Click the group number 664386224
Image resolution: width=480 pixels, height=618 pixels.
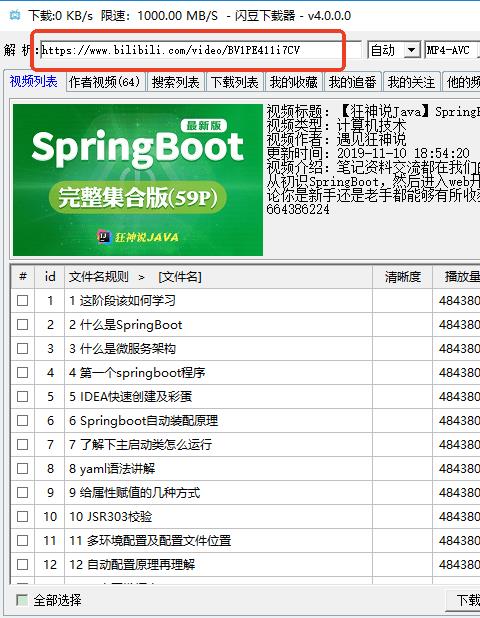click(x=298, y=209)
